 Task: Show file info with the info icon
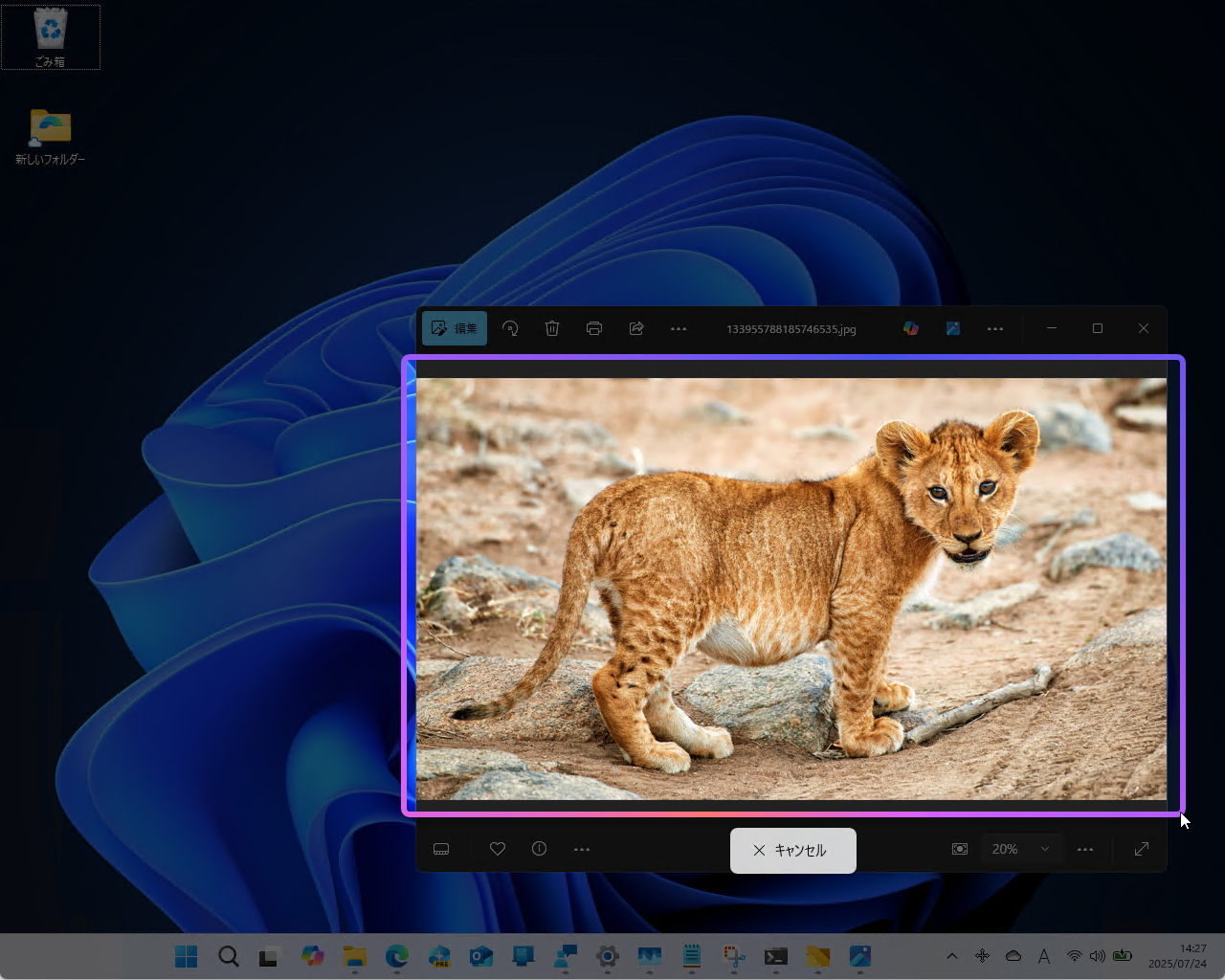click(540, 849)
